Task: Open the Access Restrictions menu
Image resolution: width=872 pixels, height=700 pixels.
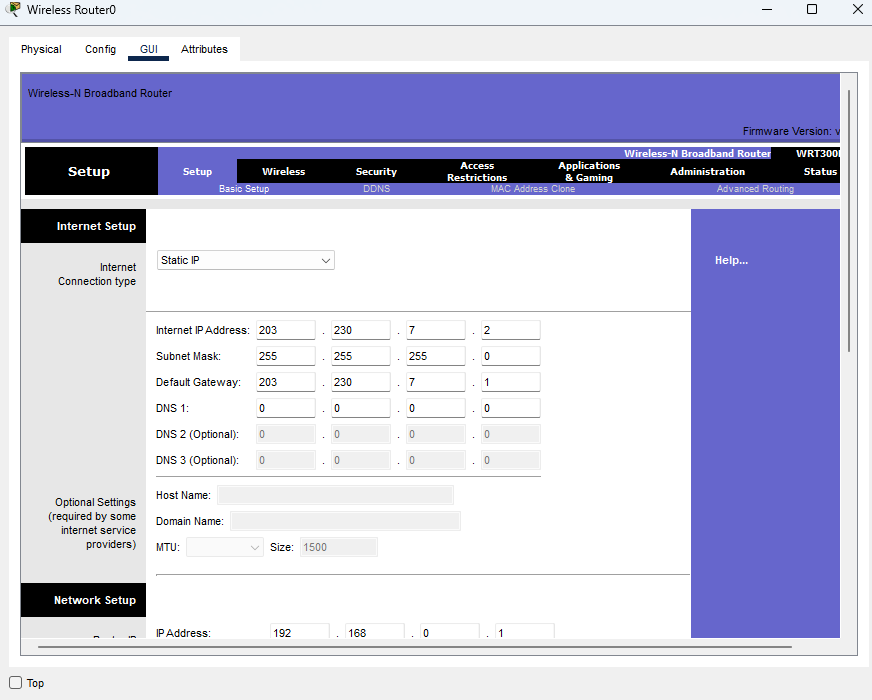Action: [477, 171]
